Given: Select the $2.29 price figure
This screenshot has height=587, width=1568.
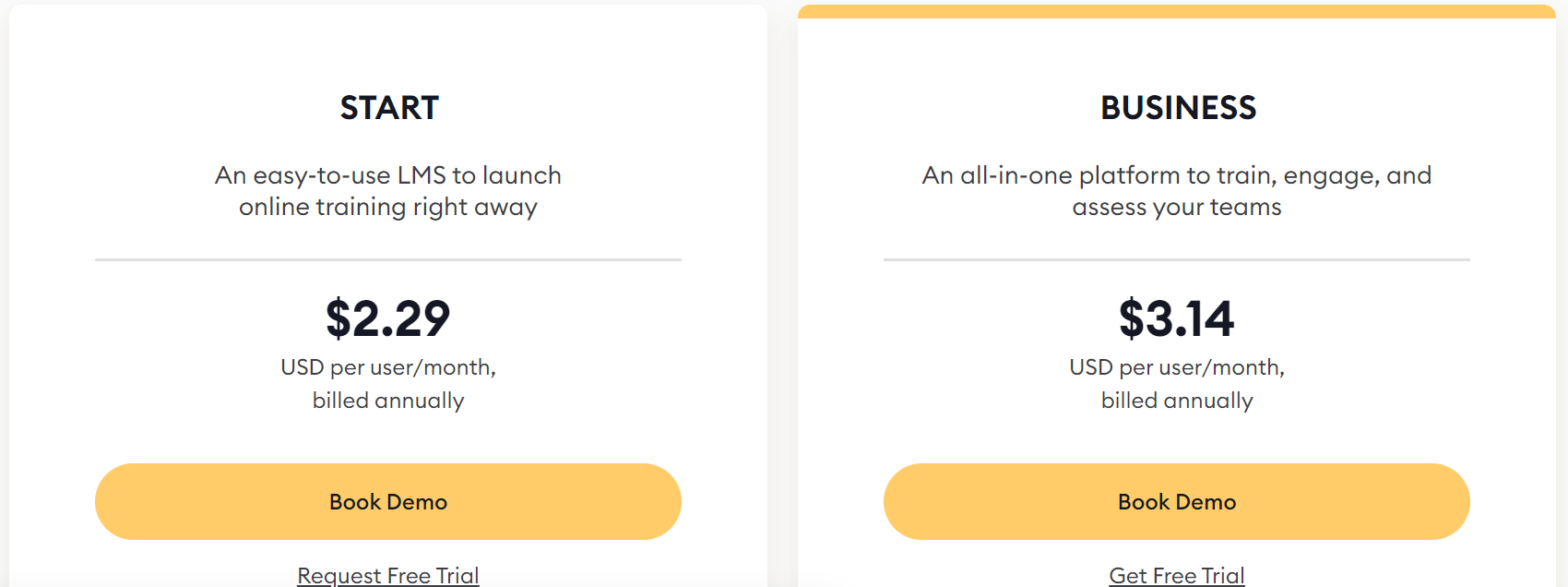Looking at the screenshot, I should click(x=388, y=318).
